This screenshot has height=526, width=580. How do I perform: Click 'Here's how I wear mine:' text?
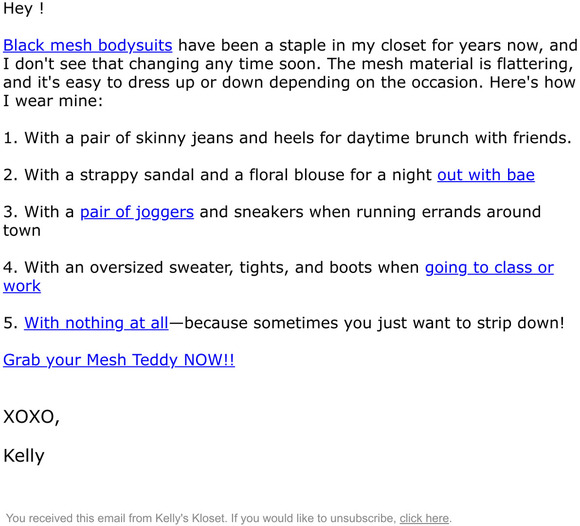pyautogui.click(x=289, y=92)
